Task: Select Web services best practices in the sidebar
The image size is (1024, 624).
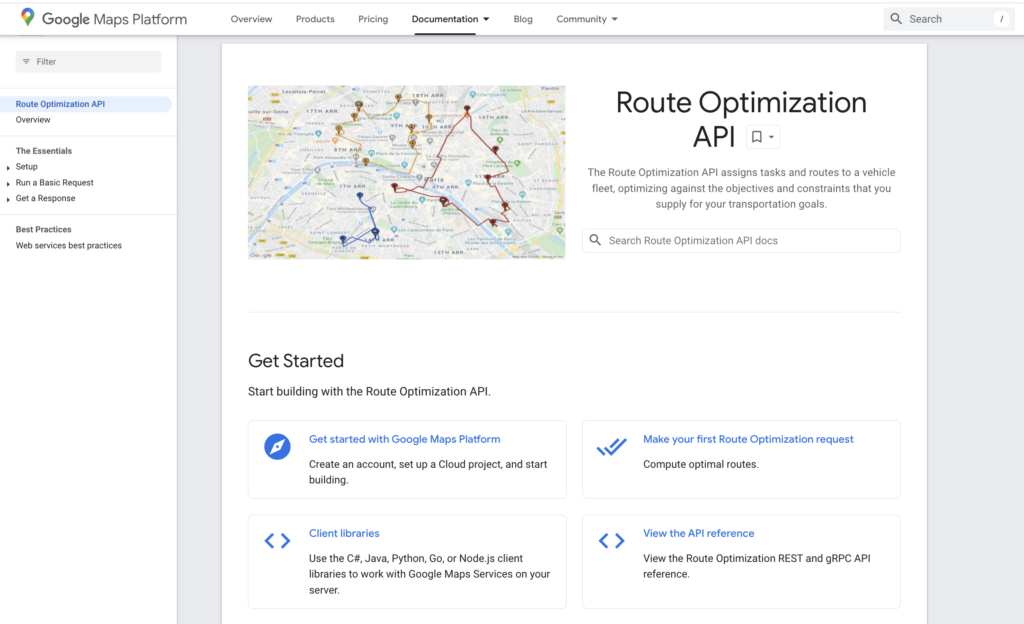Action: [66, 245]
